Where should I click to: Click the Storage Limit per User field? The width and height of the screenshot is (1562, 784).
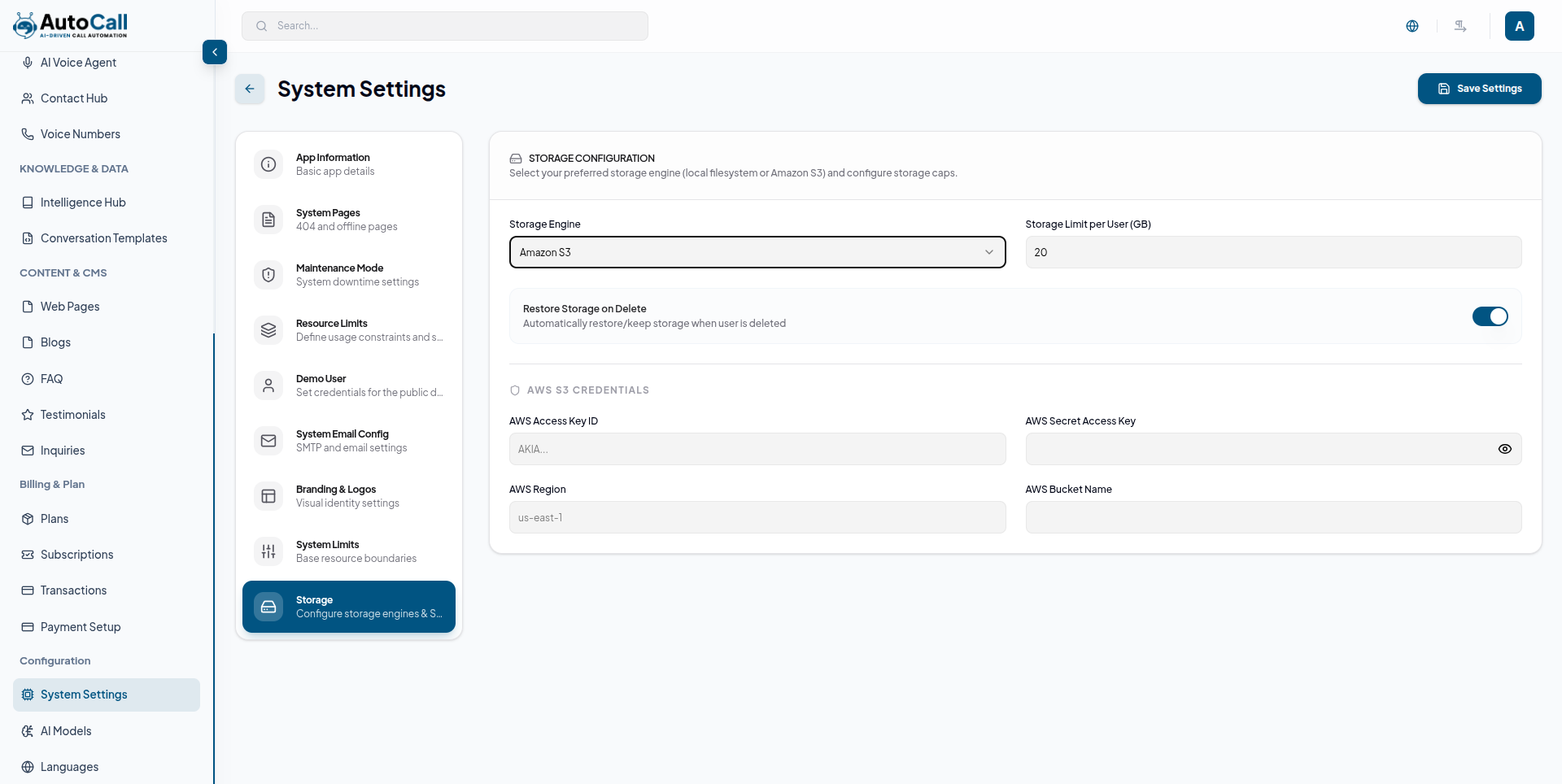click(1273, 252)
